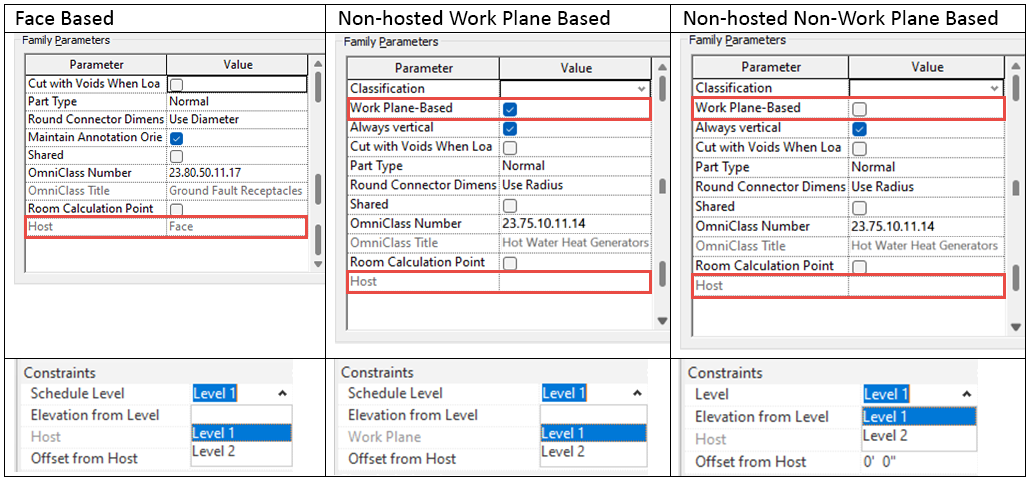
Task: Select OmniClass Number 23.75.10.11.14 in Non-Work Plane Based panel
Action: (893, 227)
